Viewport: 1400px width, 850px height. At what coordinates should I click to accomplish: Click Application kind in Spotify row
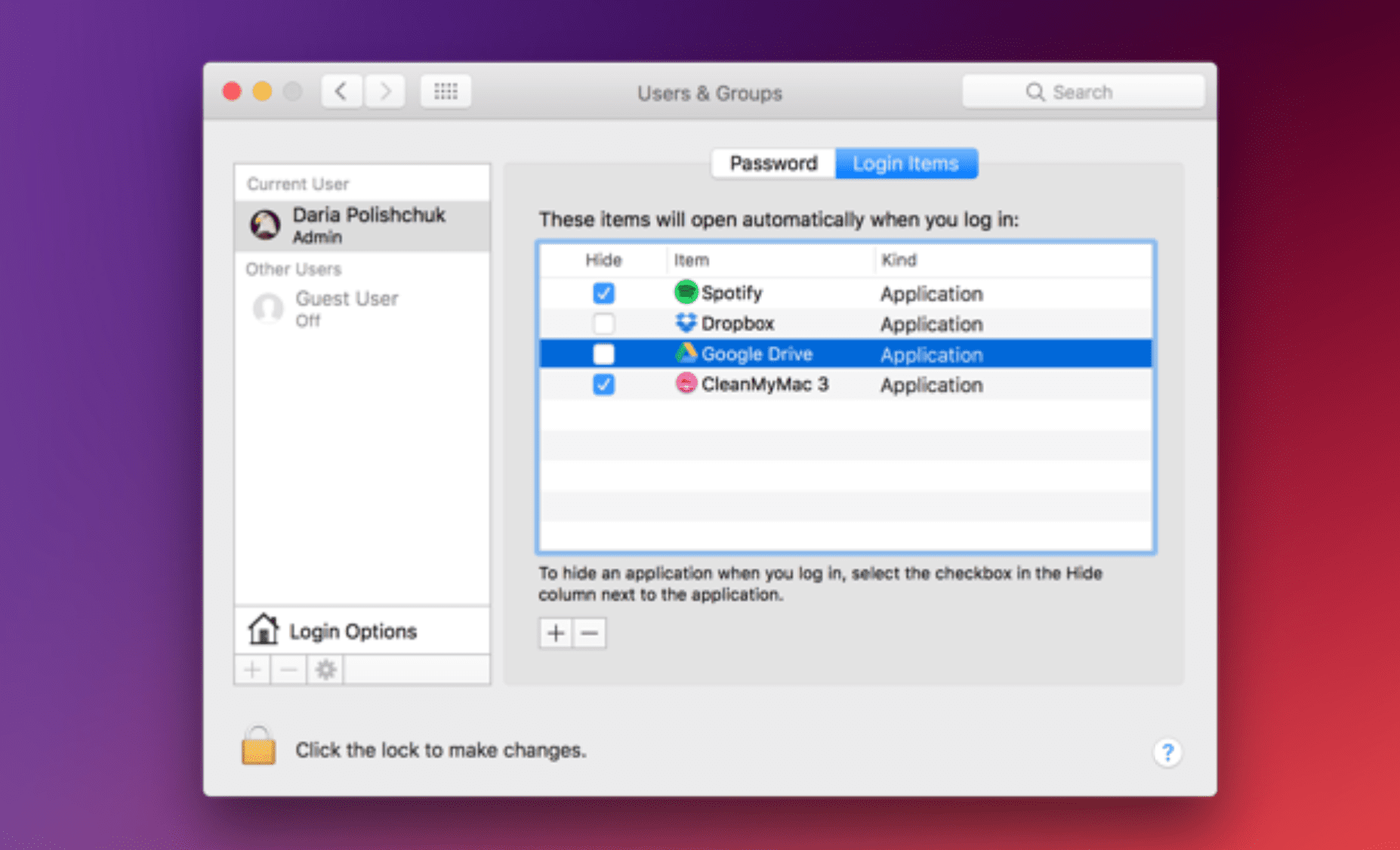pyautogui.click(x=932, y=294)
